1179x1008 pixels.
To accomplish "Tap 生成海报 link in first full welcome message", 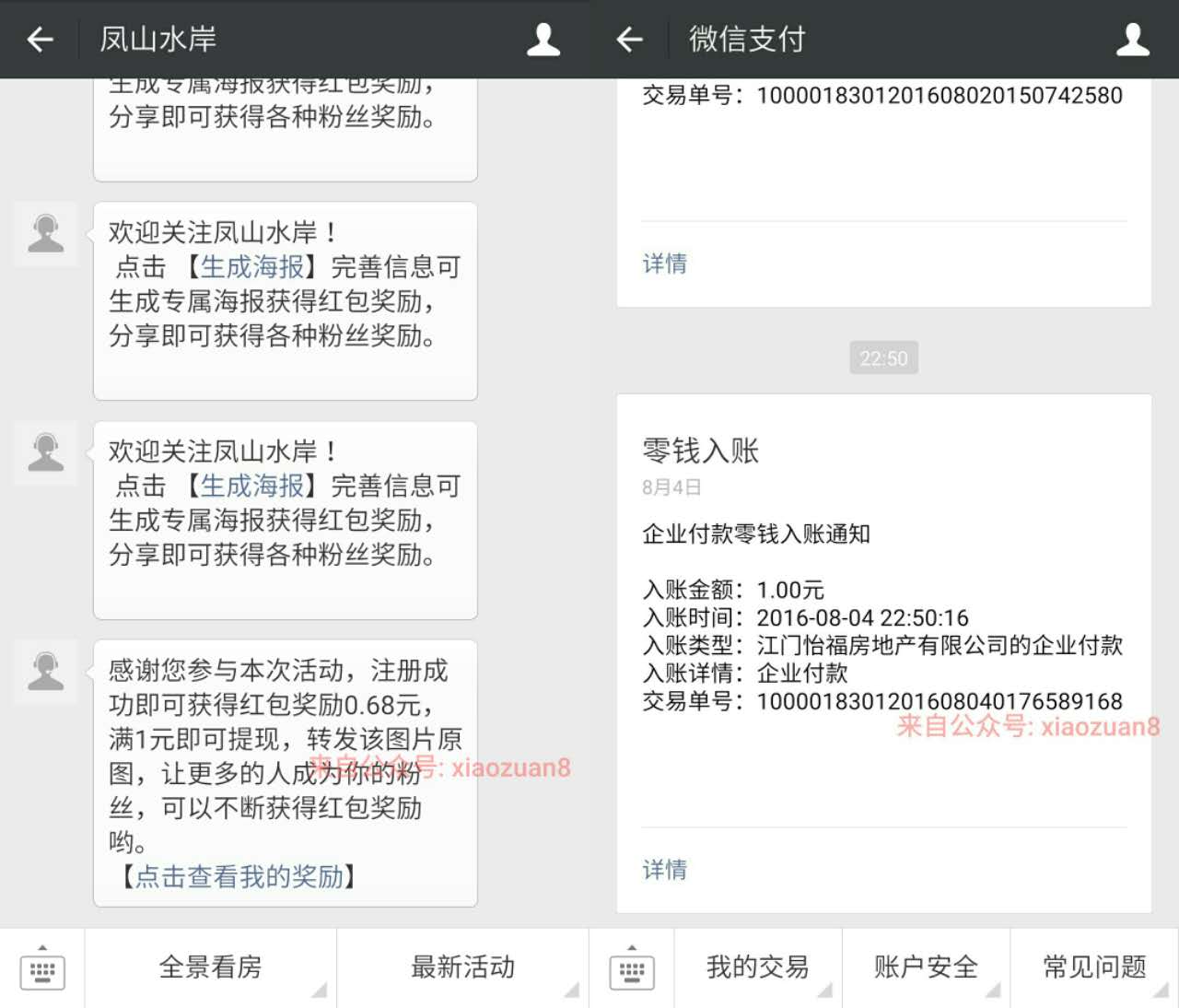I will point(252,267).
